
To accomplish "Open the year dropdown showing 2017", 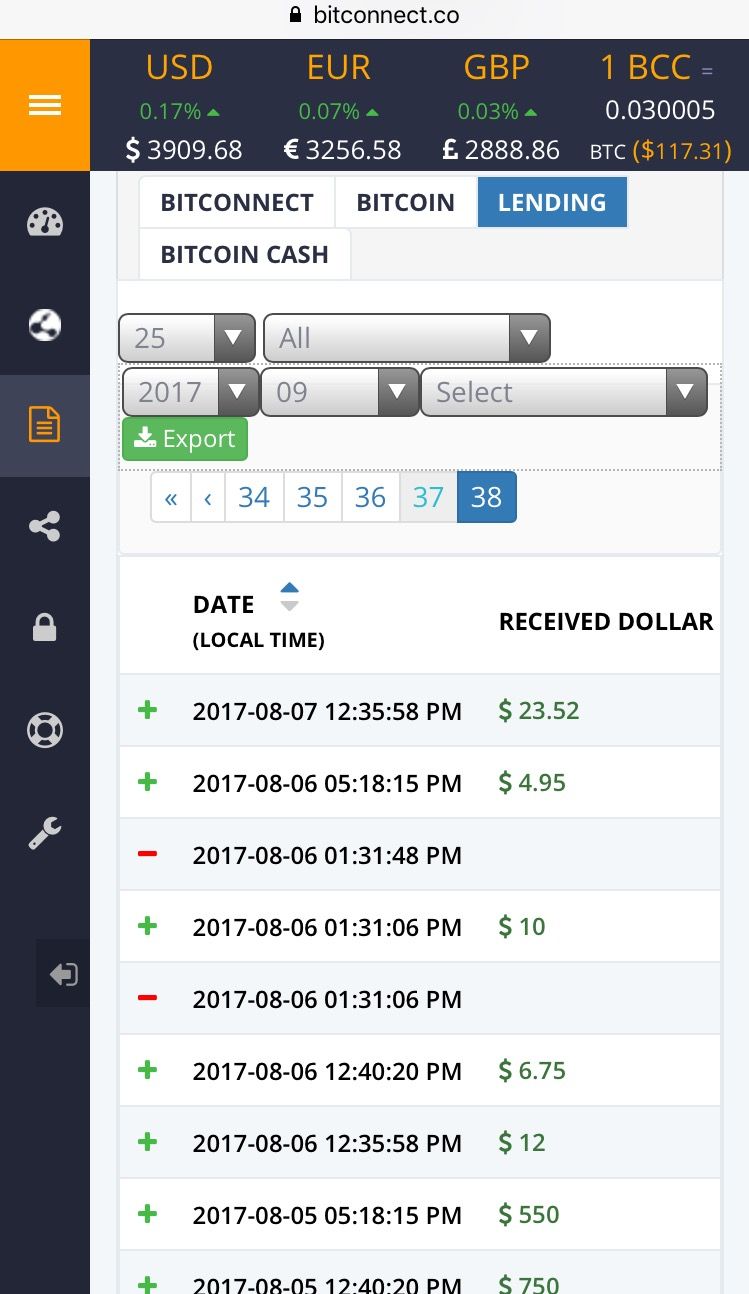I will point(190,392).
